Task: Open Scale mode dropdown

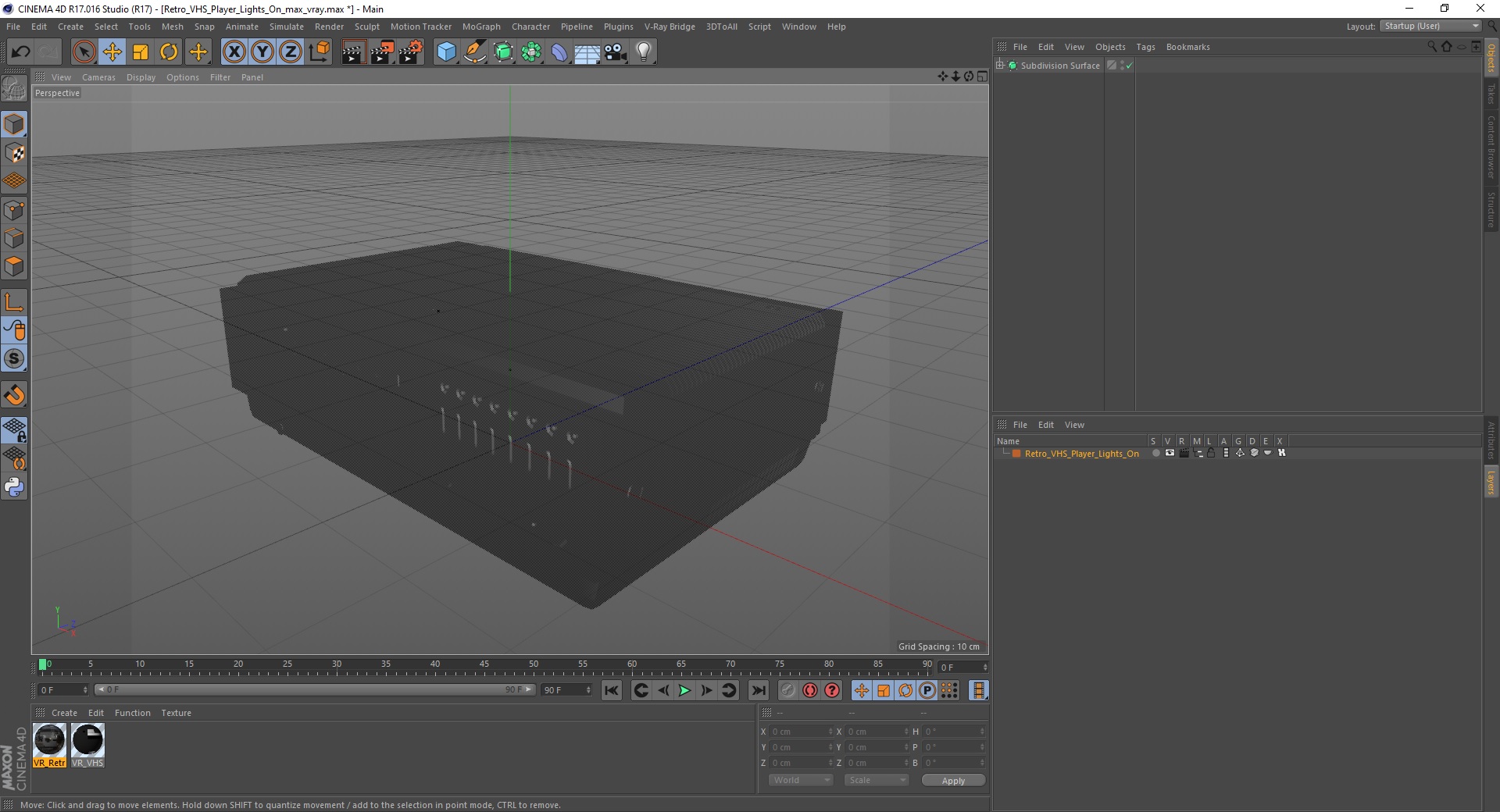Action: tap(877, 780)
